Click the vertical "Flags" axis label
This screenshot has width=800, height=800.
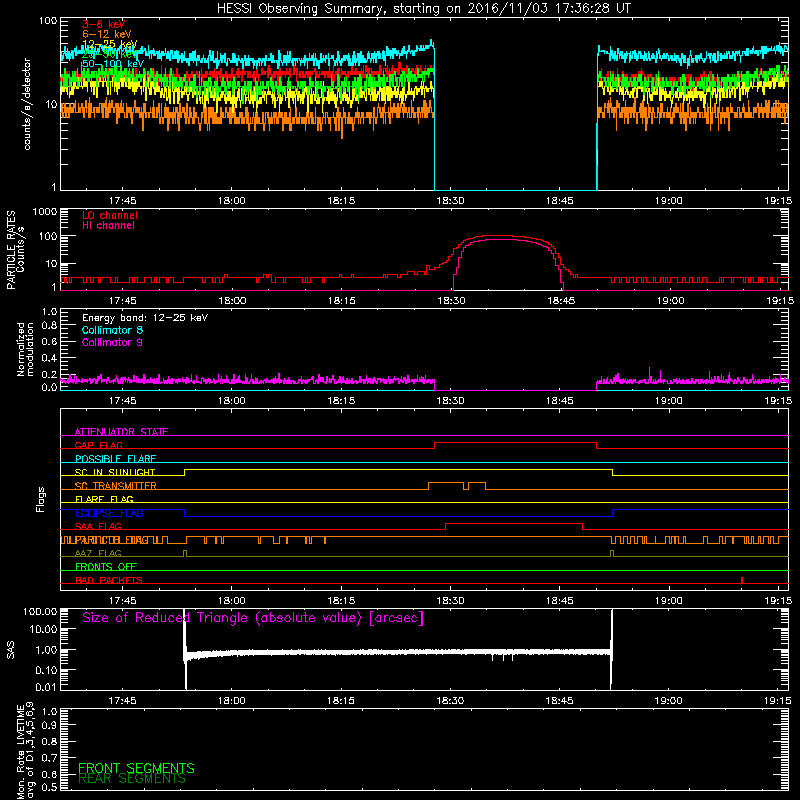(40, 499)
